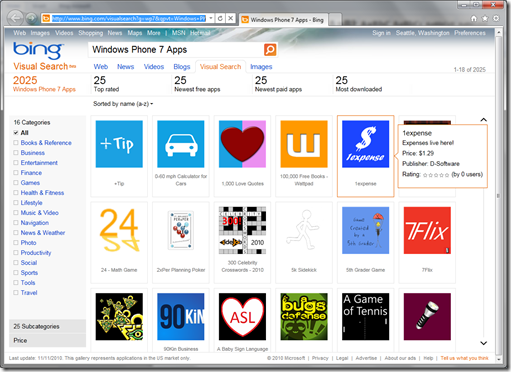Screen dimensions: 511x372
Task: Click the Sign in link
Action: coord(381,33)
